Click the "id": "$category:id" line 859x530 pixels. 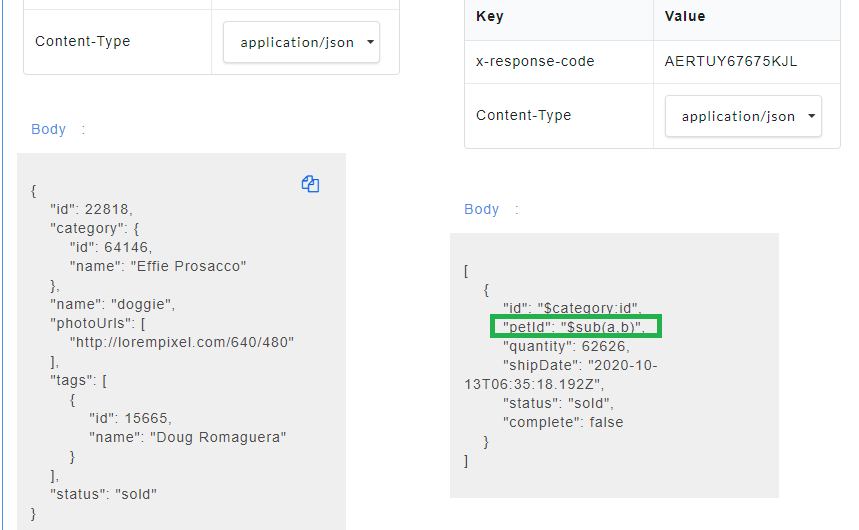pyautogui.click(x=572, y=309)
